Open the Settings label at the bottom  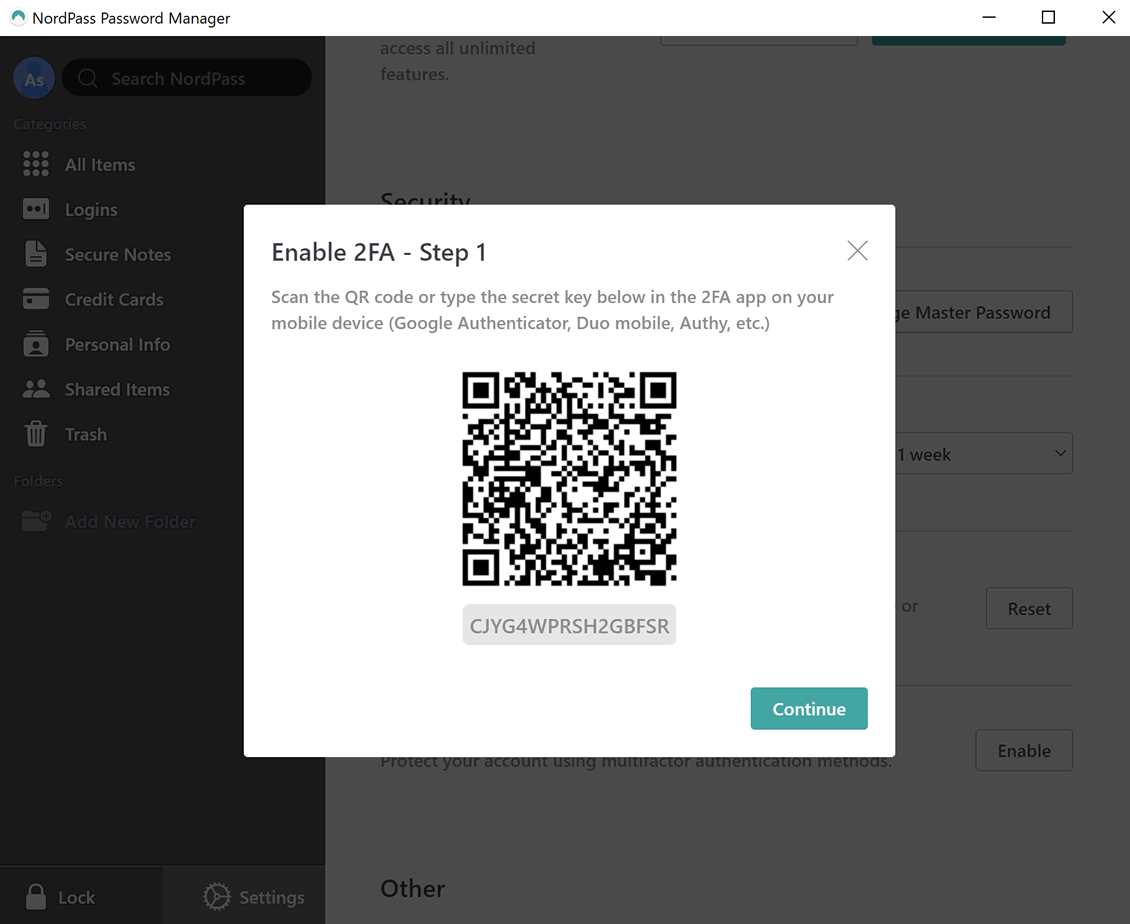272,897
